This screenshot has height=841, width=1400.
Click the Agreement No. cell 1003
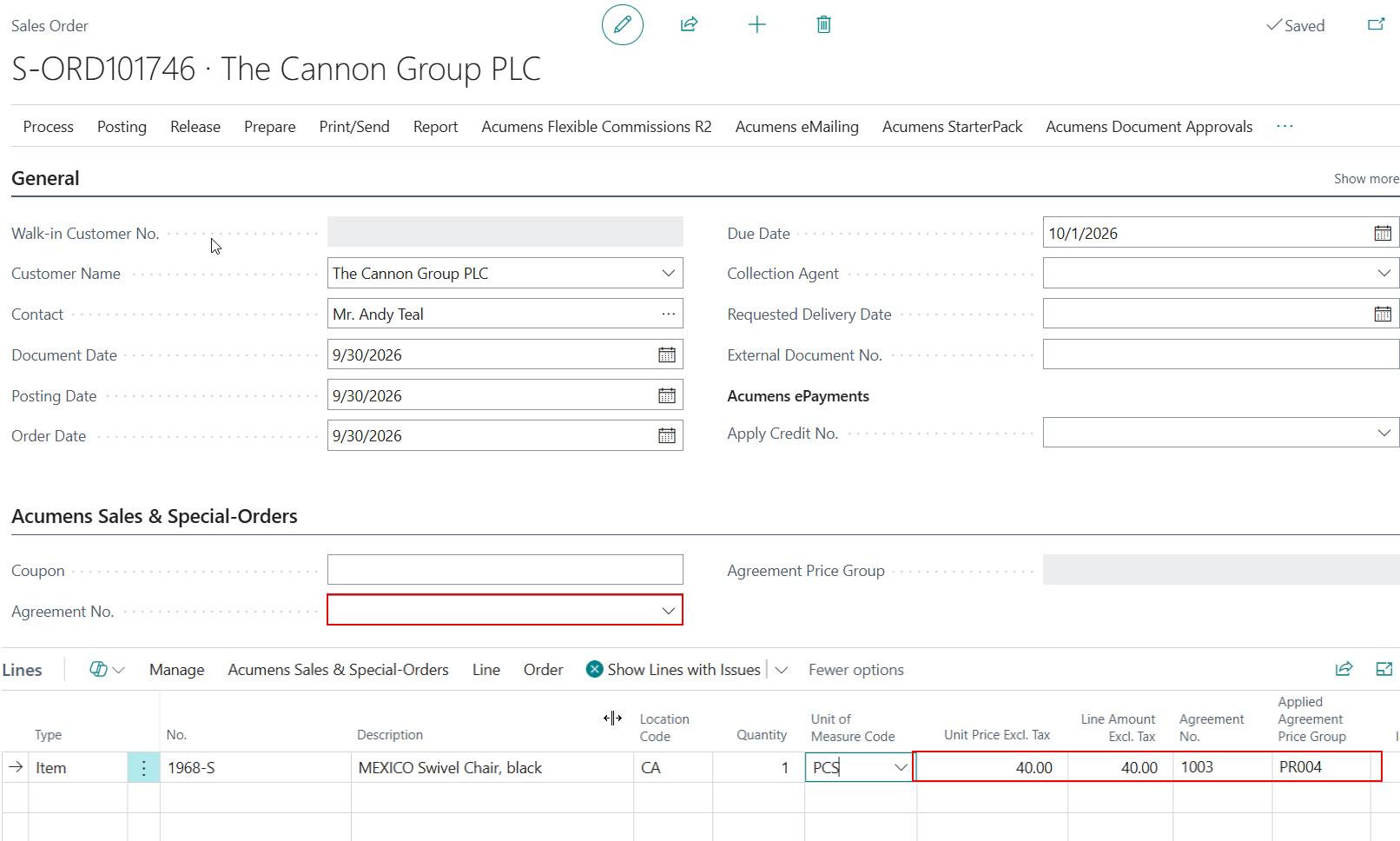click(x=1222, y=767)
